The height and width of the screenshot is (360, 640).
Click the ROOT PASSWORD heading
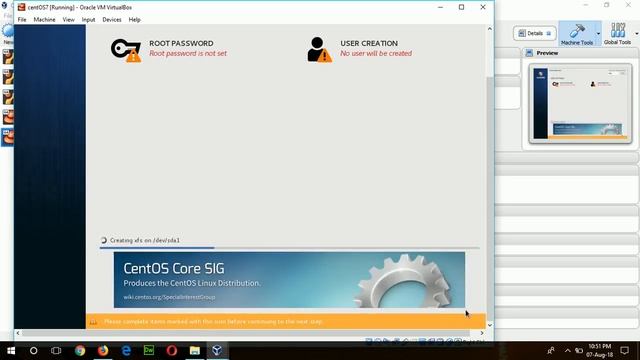pos(181,43)
